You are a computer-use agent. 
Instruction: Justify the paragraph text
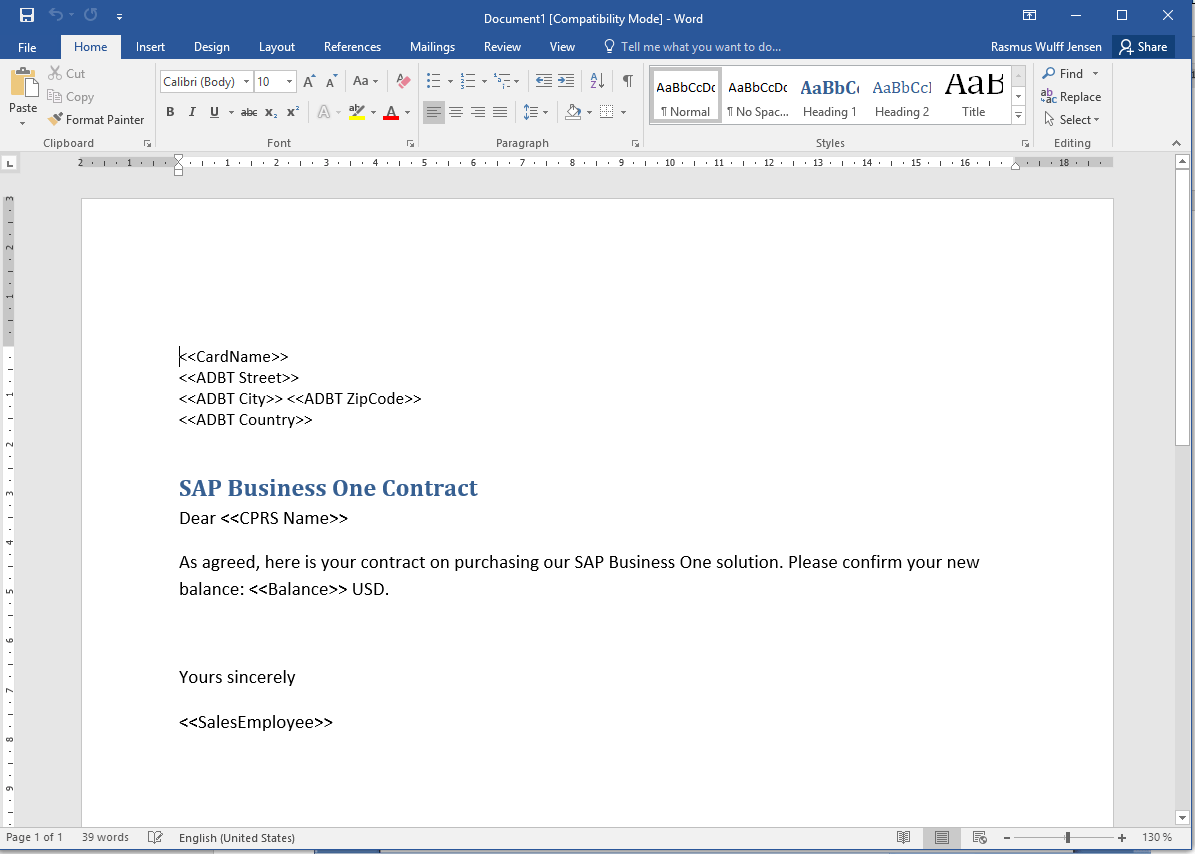point(500,112)
